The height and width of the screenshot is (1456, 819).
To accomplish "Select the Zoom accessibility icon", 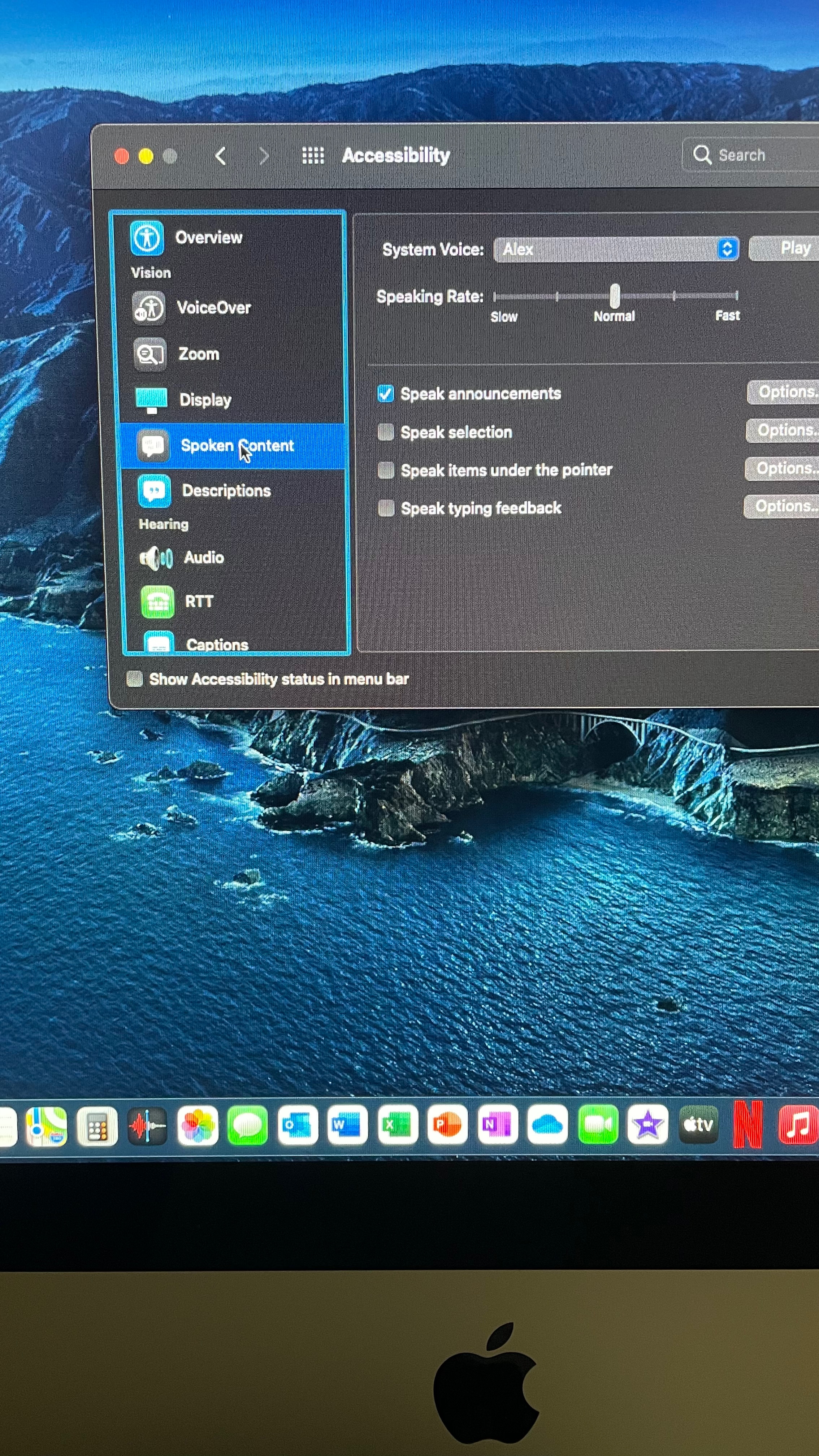I will tap(150, 354).
